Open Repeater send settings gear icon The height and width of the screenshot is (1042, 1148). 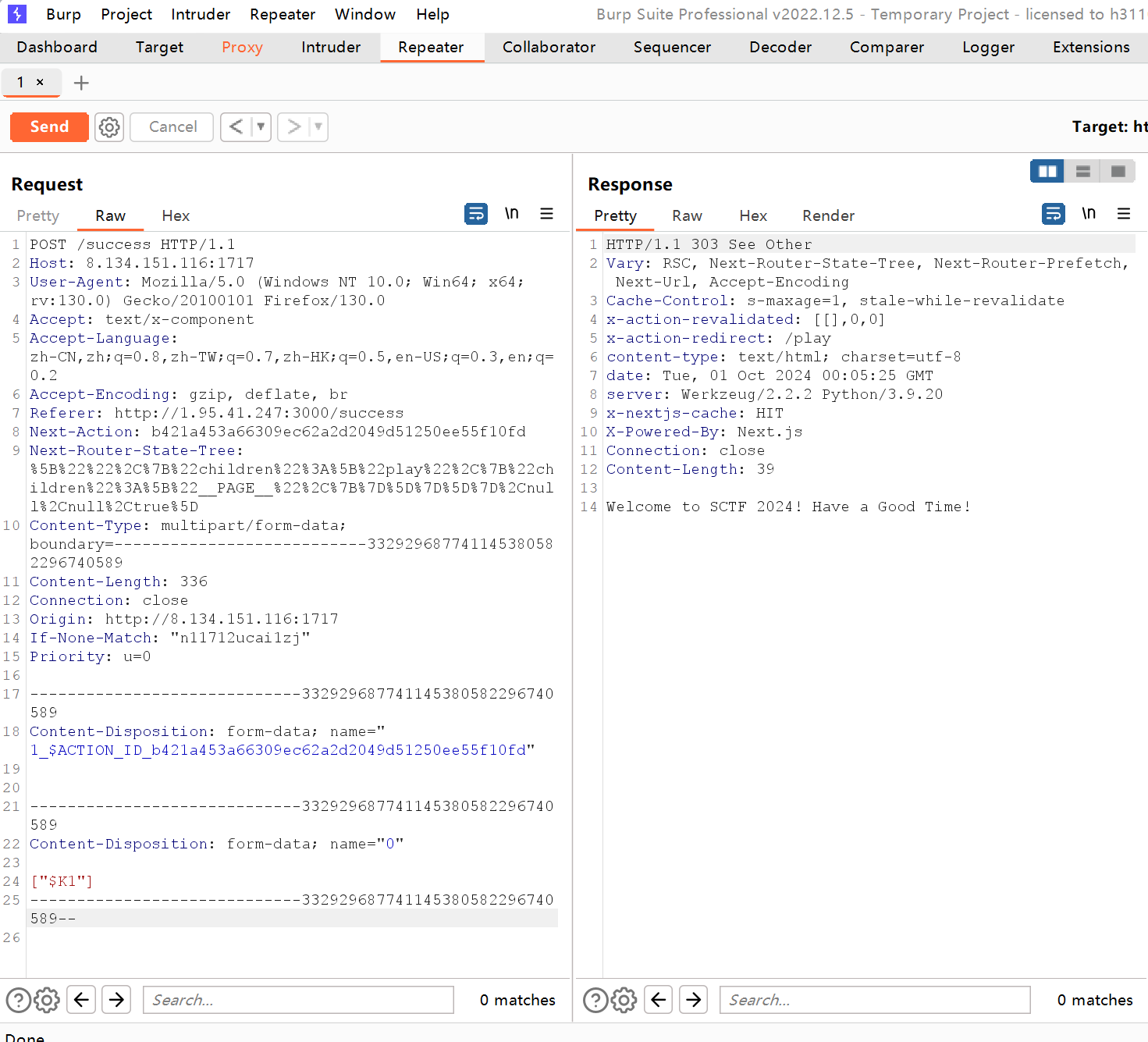pyautogui.click(x=109, y=127)
